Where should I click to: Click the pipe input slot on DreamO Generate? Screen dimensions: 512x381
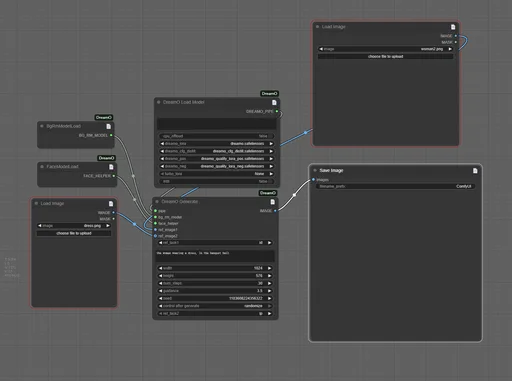tap(155, 211)
